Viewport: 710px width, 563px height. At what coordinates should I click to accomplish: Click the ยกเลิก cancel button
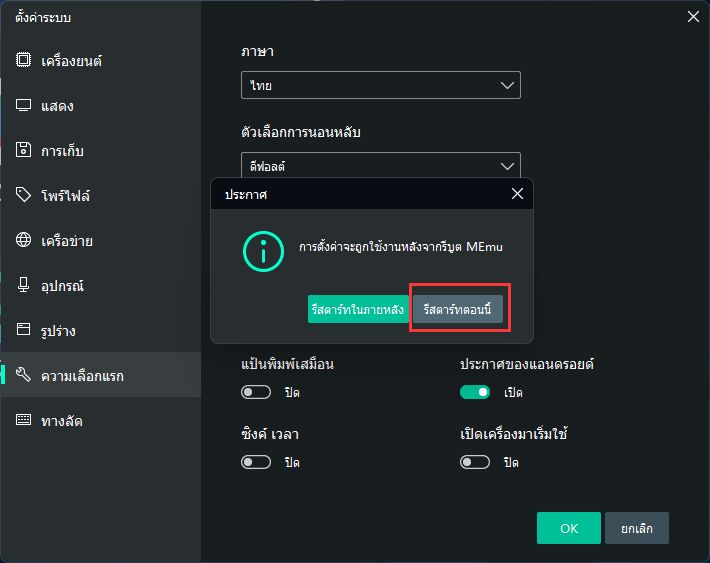click(636, 528)
